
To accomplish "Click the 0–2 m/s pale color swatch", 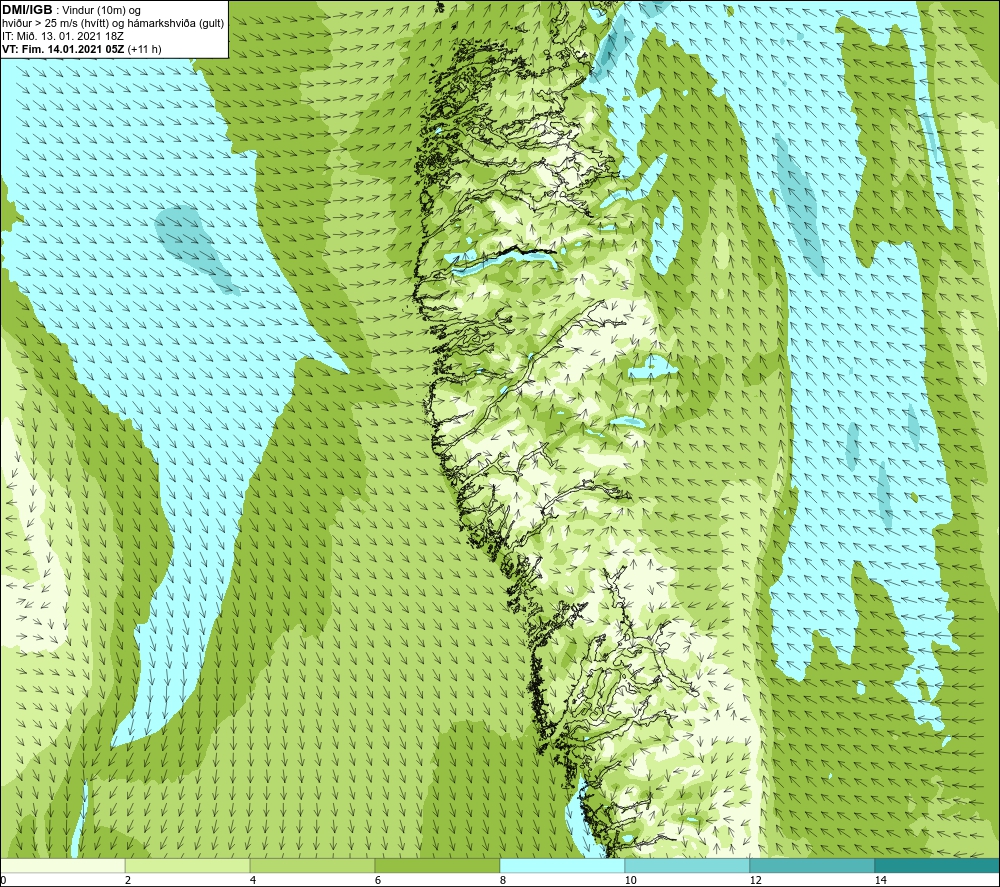I will click(62, 865).
